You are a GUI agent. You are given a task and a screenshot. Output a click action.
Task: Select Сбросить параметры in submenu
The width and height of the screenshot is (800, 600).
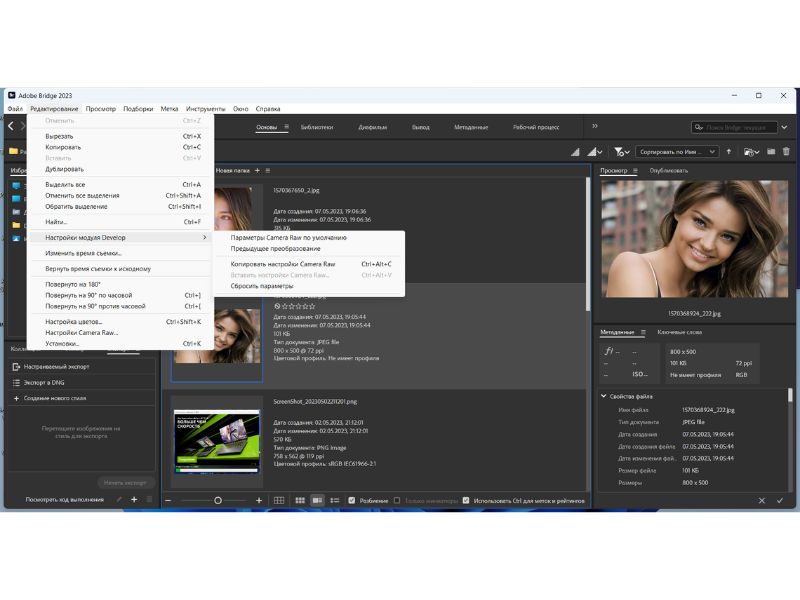[262, 286]
